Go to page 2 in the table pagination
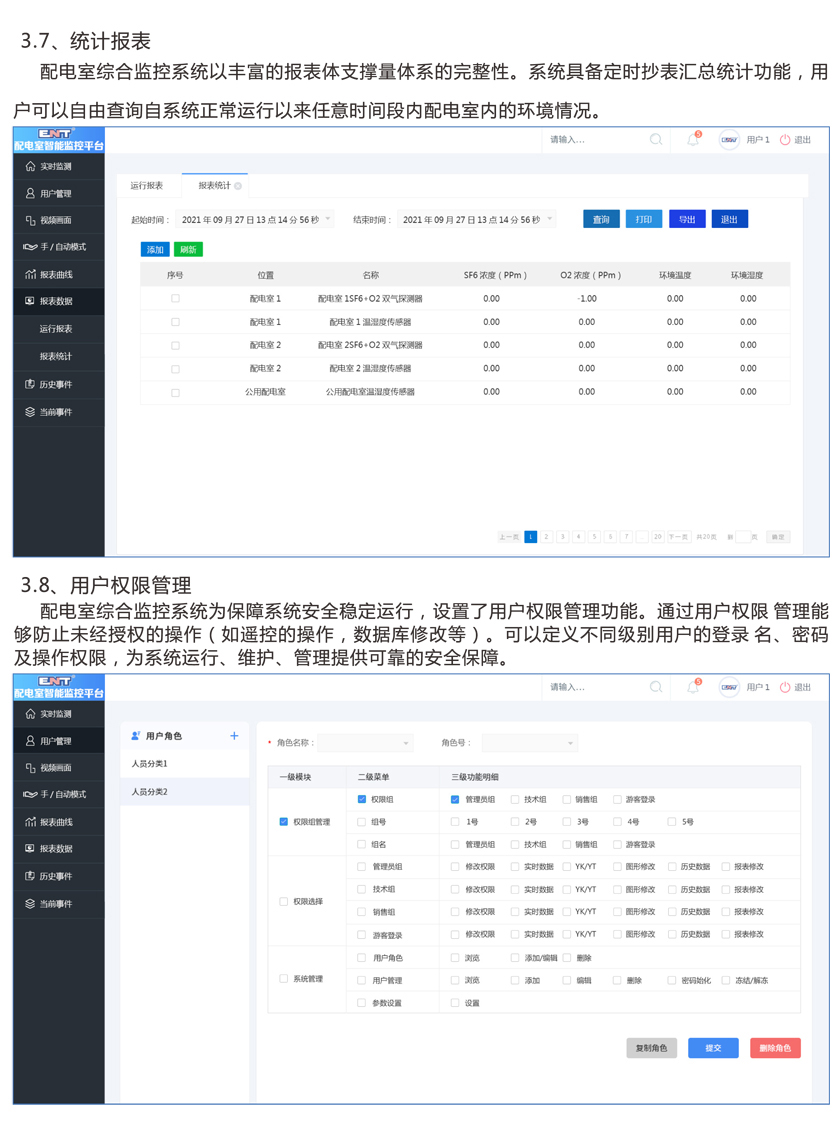The height and width of the screenshot is (1124, 839). point(547,537)
